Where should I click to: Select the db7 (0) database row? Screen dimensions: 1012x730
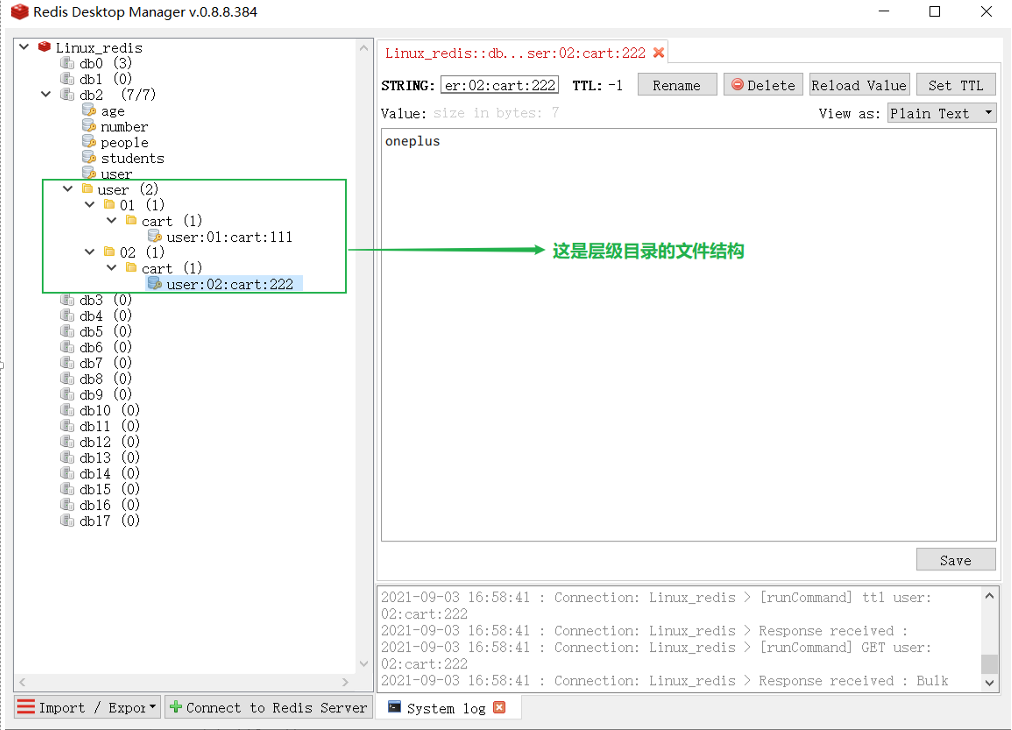tap(96, 363)
